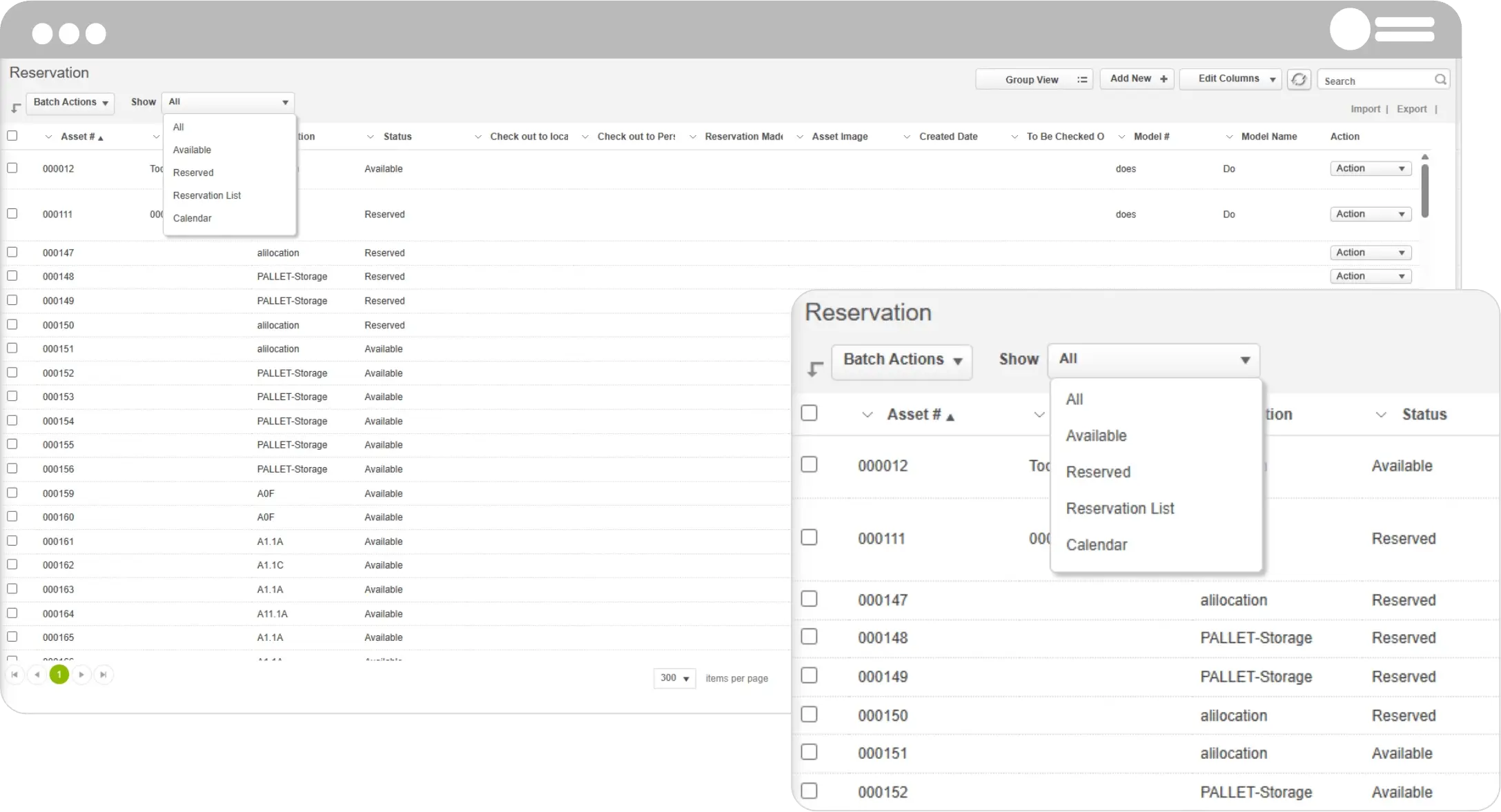The width and height of the screenshot is (1501, 812).
Task: Change items per page from 300
Action: coord(674,678)
